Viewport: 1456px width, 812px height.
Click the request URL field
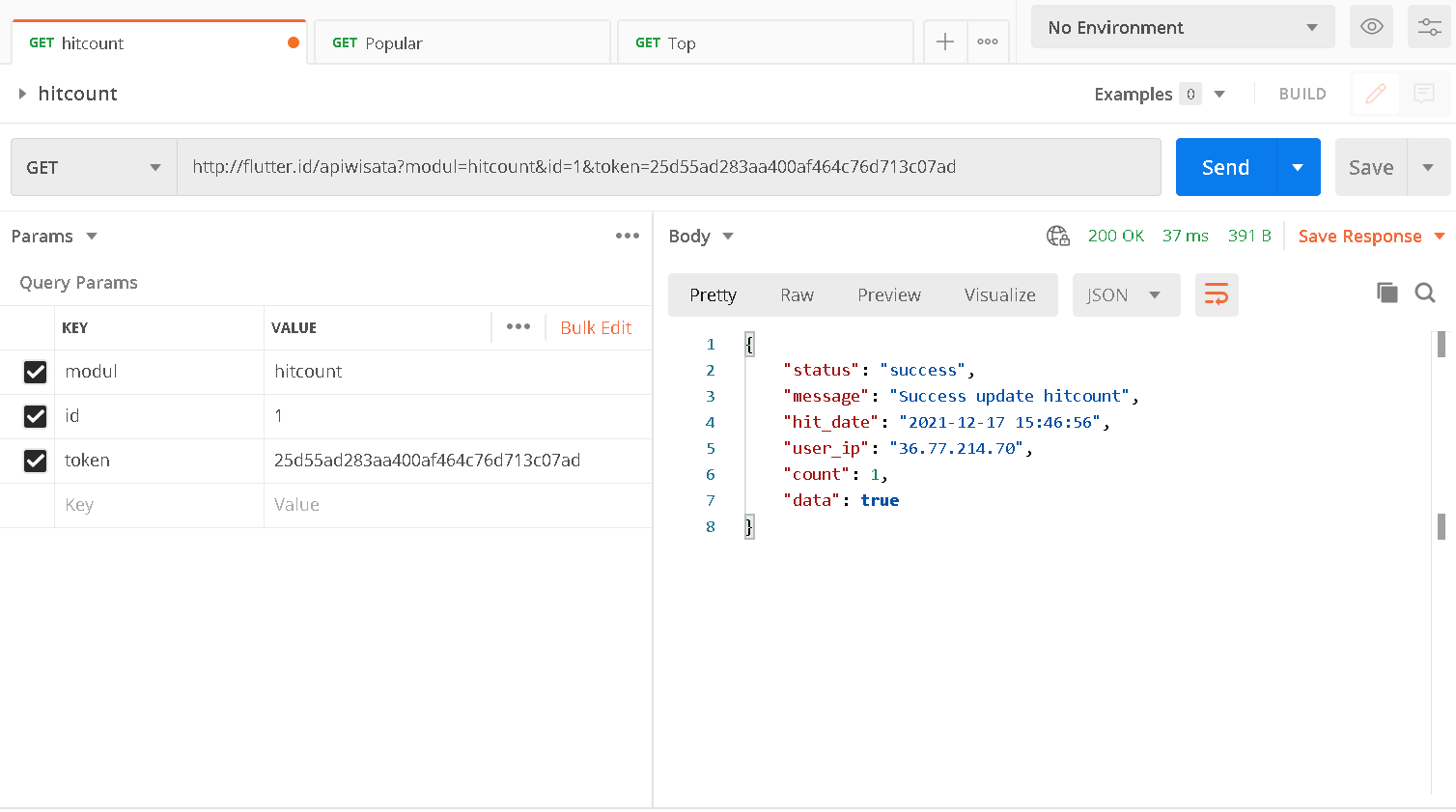click(669, 167)
